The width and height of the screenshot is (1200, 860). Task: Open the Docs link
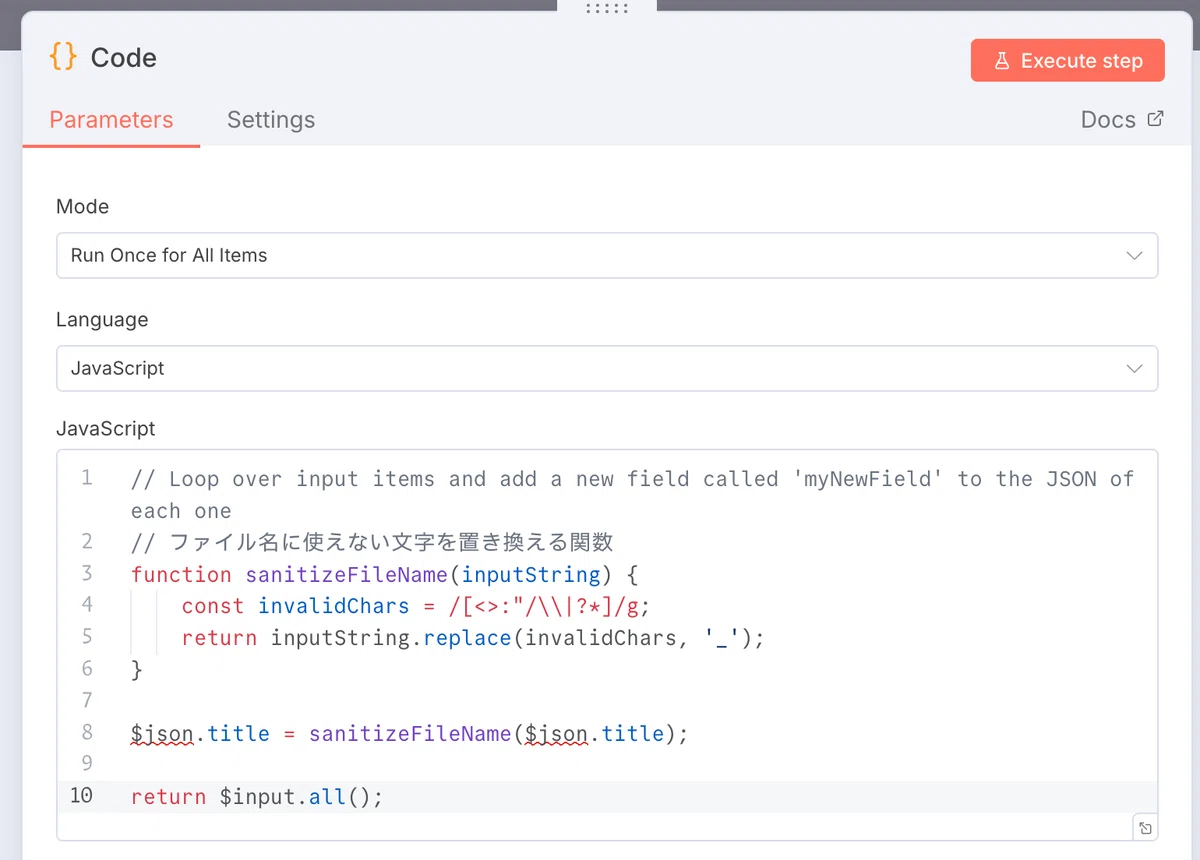tap(1122, 119)
